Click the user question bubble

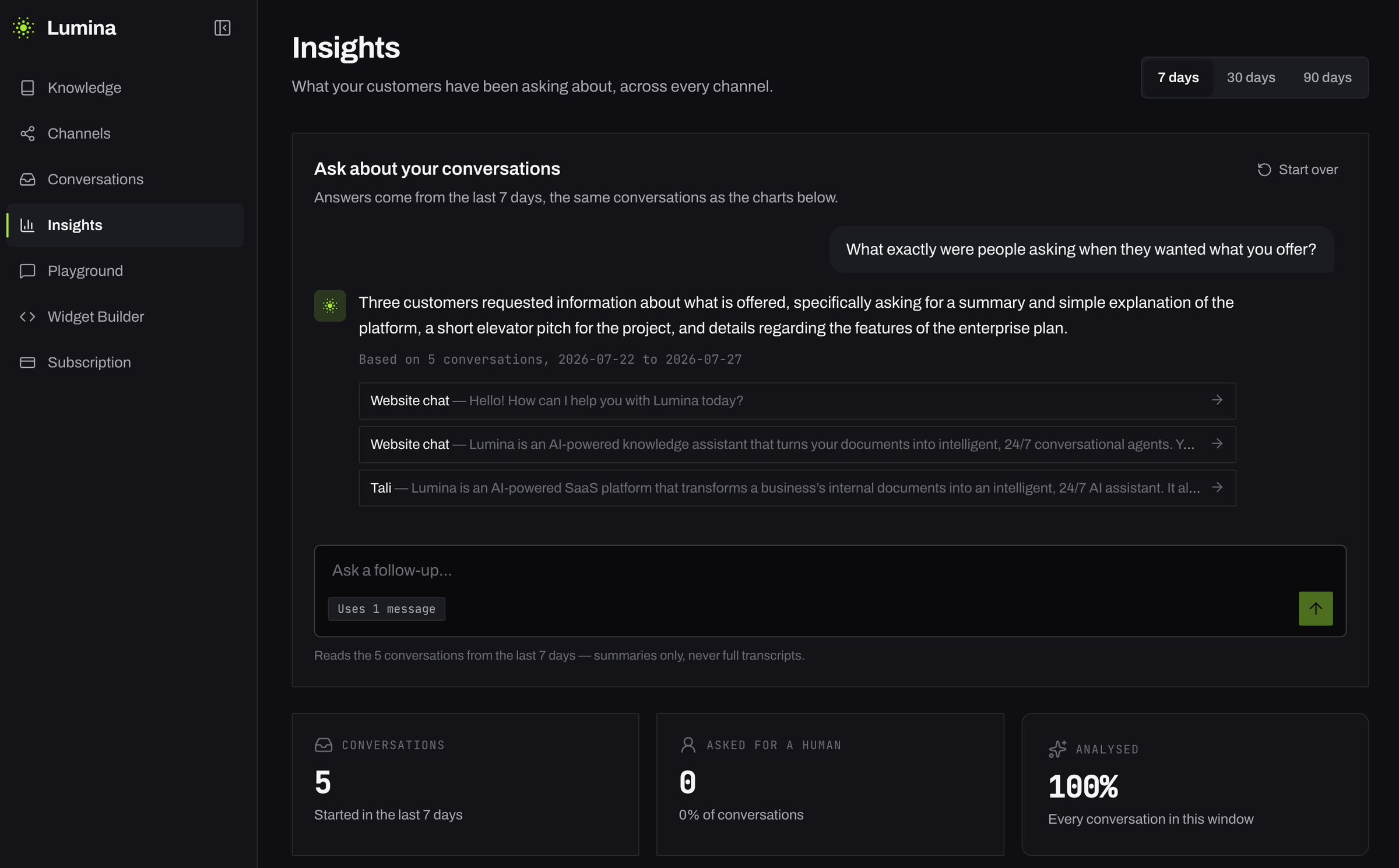(1081, 249)
